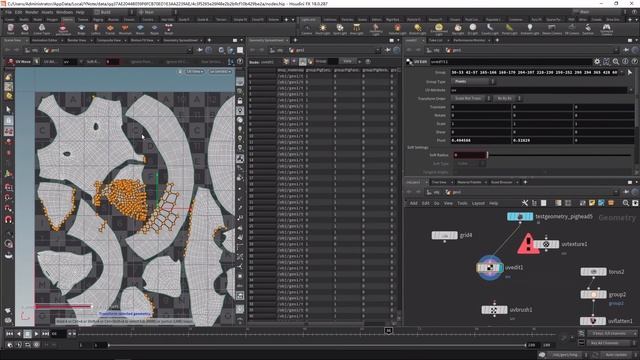640x360 pixels.
Task: Click the network editor tools wrench icon
Action: (x=524, y=203)
